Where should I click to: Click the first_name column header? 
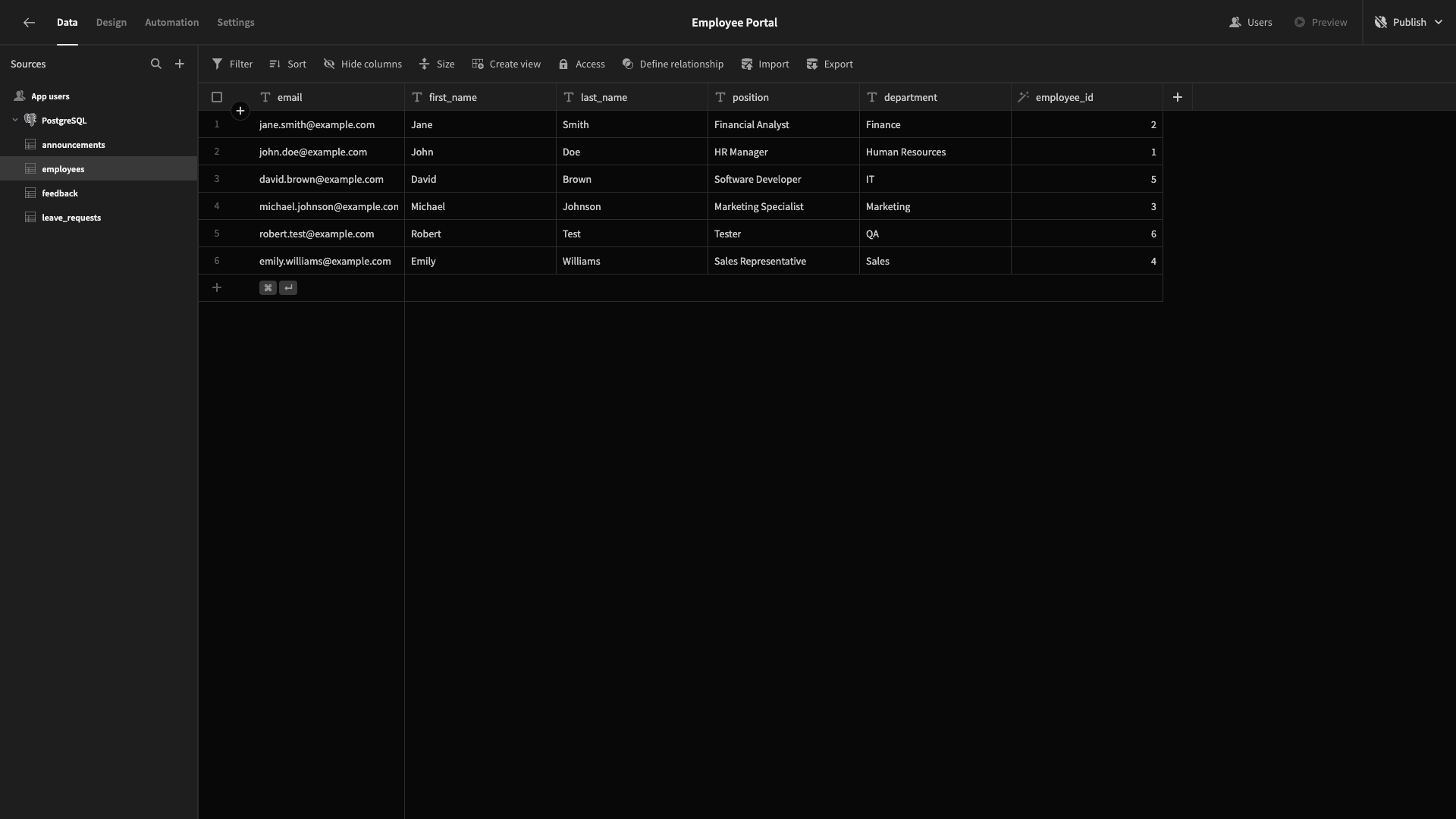point(480,97)
